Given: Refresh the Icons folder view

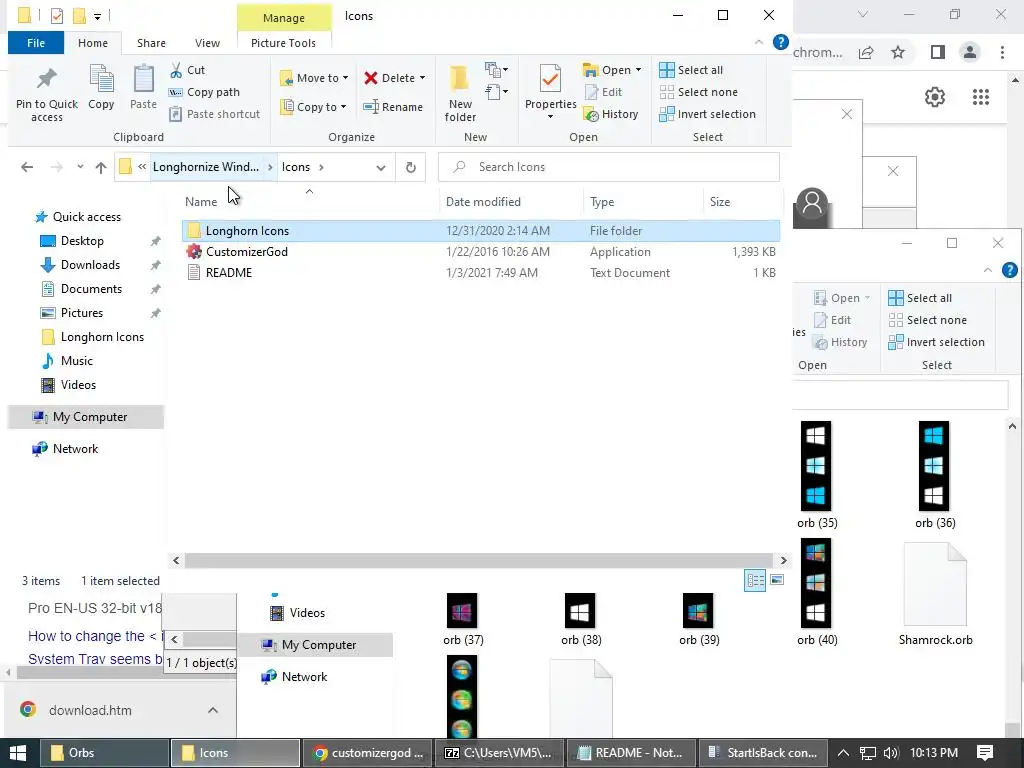Looking at the screenshot, I should tap(411, 167).
